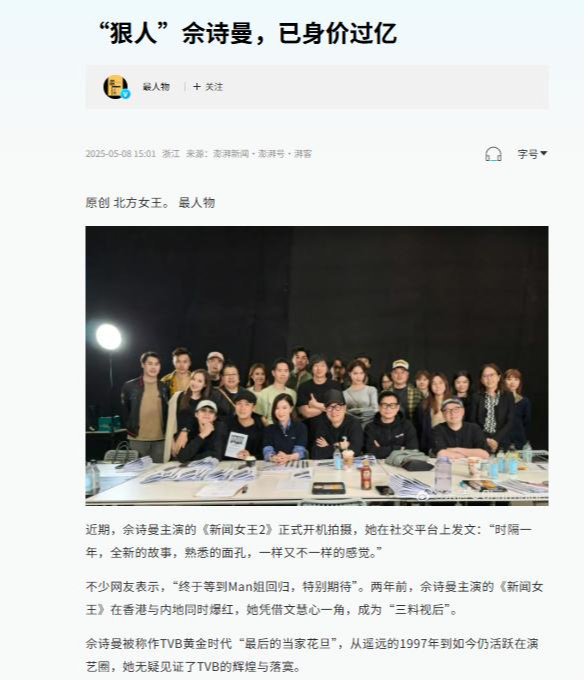
Task: Click the 澎湃号 source link
Action: [271, 154]
